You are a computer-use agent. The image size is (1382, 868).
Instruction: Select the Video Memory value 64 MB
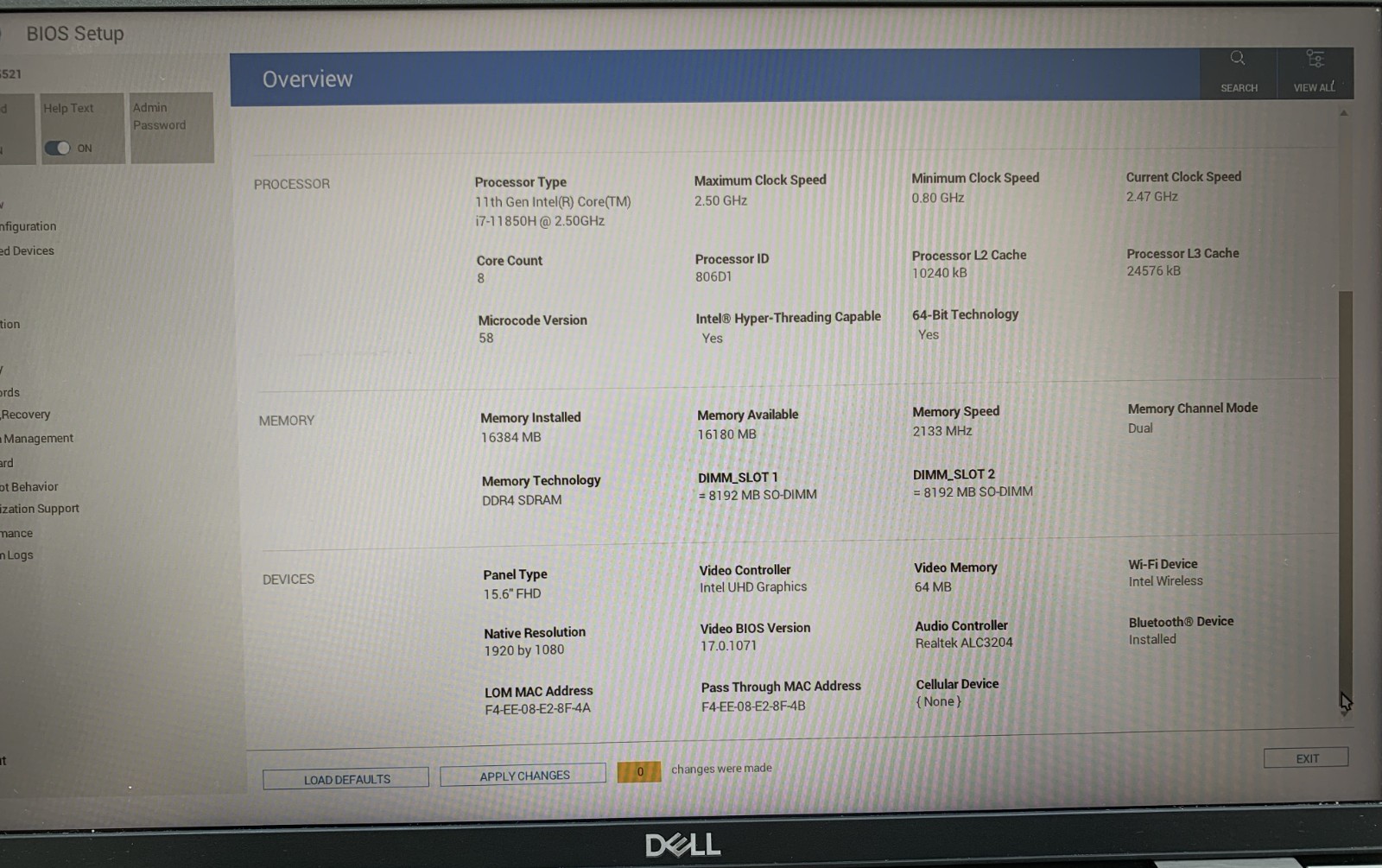click(x=933, y=586)
